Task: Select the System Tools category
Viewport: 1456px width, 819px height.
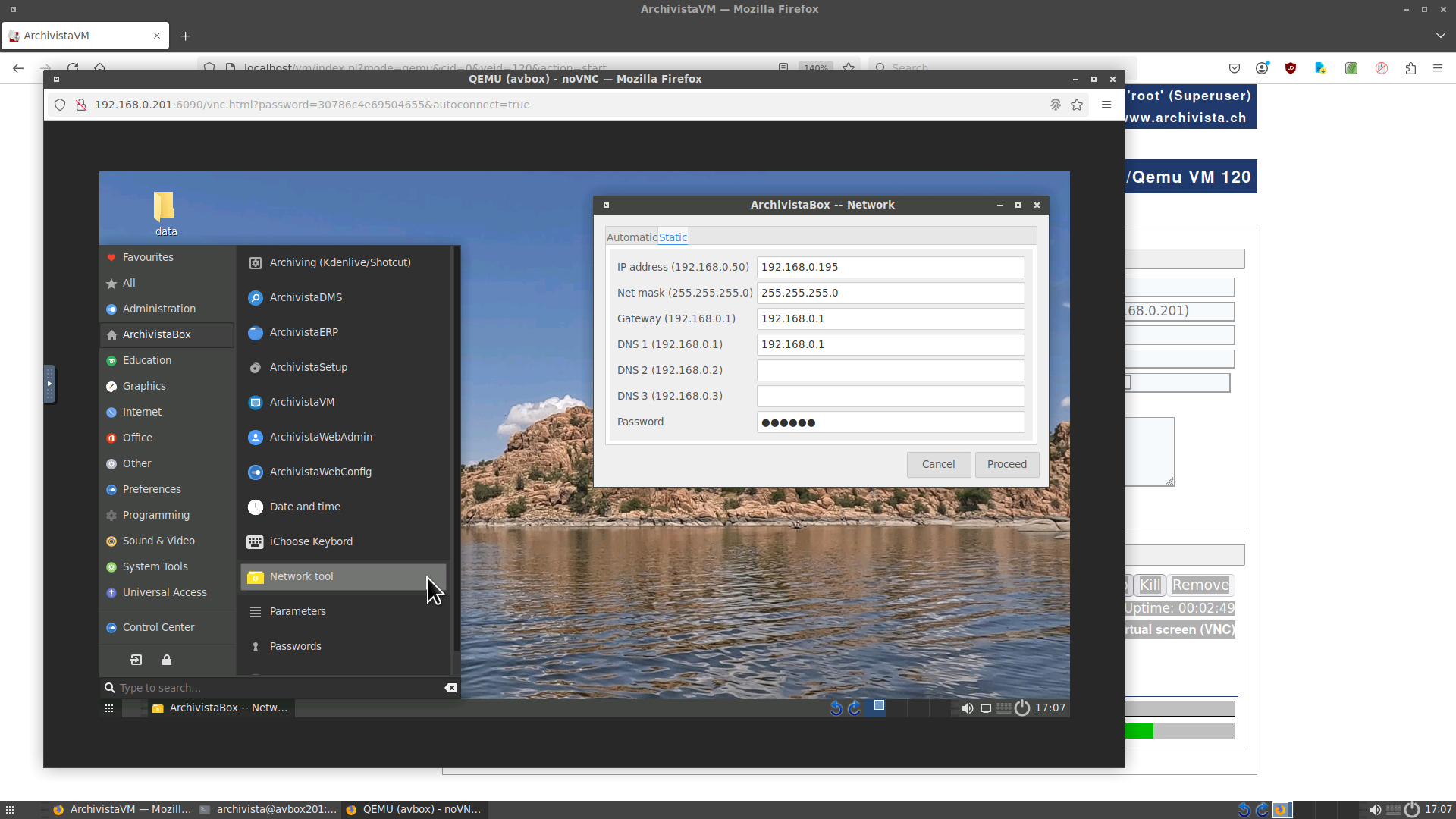Action: [155, 566]
